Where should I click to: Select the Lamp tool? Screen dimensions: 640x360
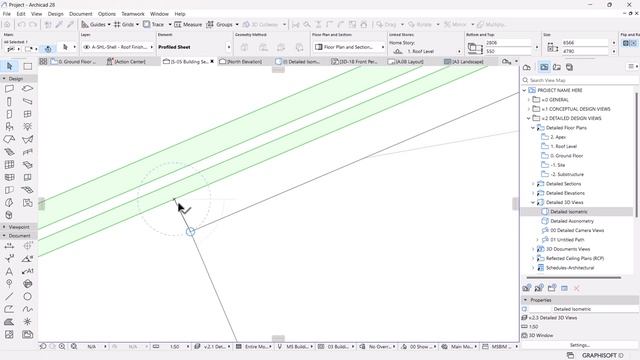tap(27, 127)
